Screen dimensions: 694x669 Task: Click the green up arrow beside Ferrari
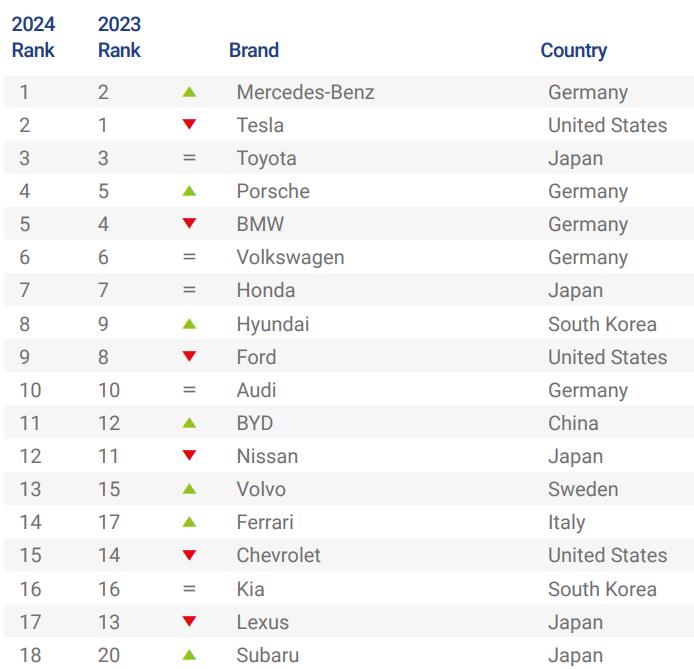190,522
